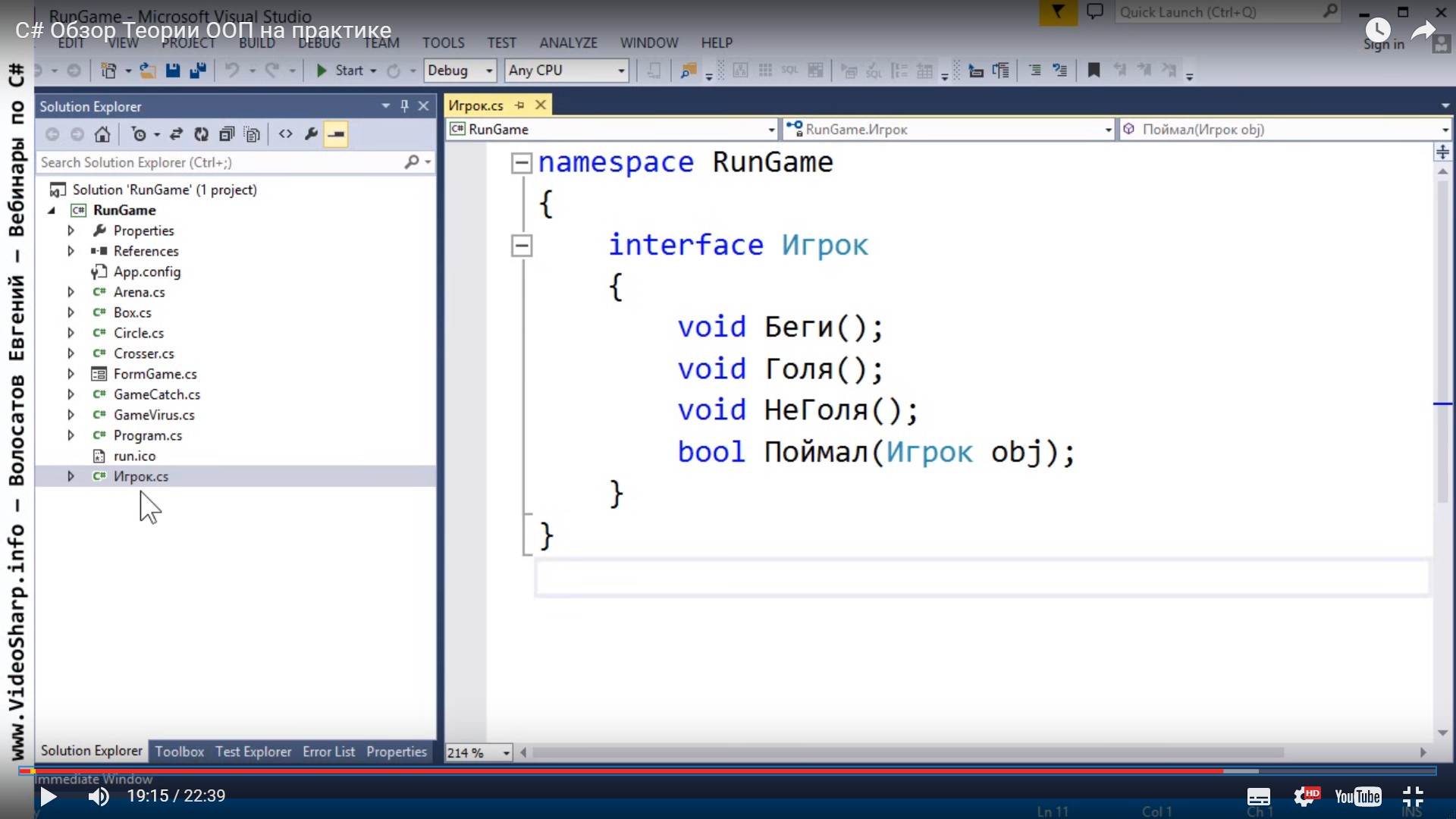The width and height of the screenshot is (1456, 819).
Task: Click the Save file icon
Action: pyautogui.click(x=173, y=71)
